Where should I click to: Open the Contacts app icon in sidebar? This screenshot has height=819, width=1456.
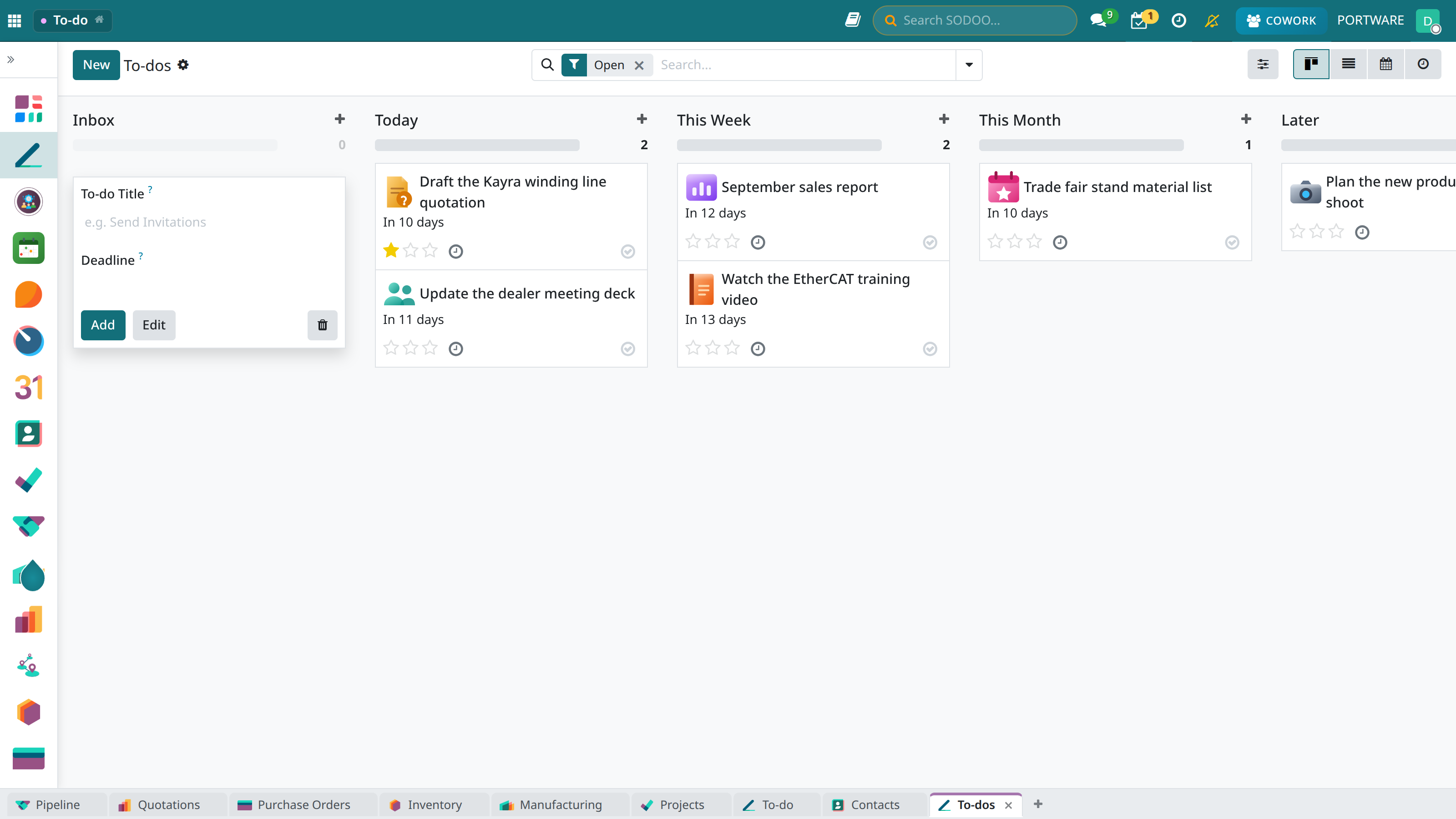pos(28,434)
